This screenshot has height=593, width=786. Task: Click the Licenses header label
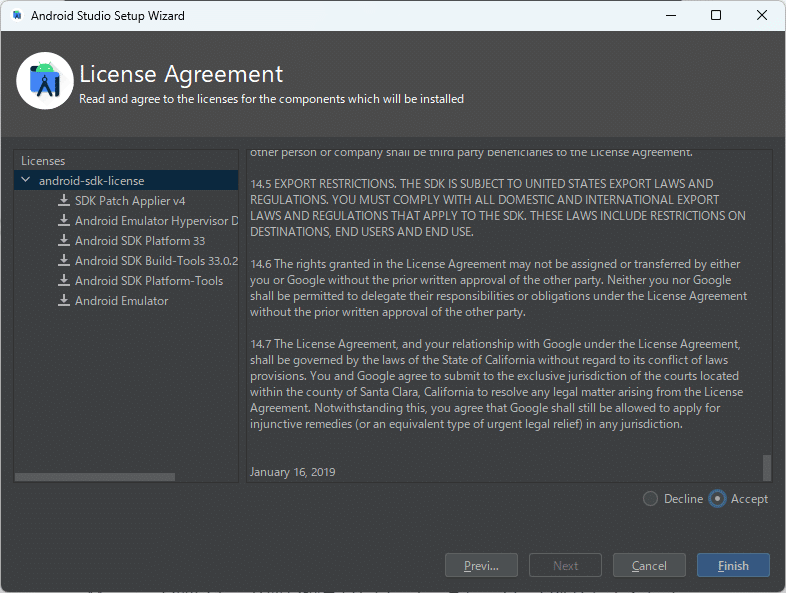43,161
